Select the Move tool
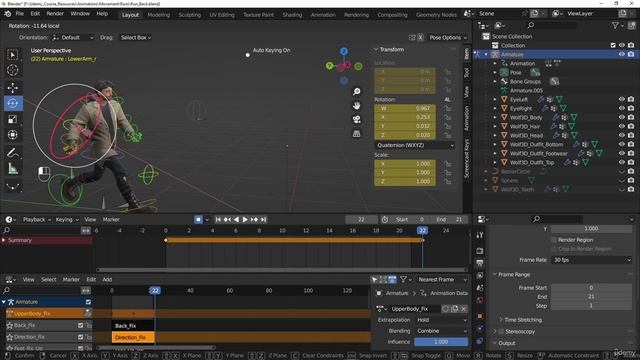Viewport: 640px width, 360px height. point(13,87)
